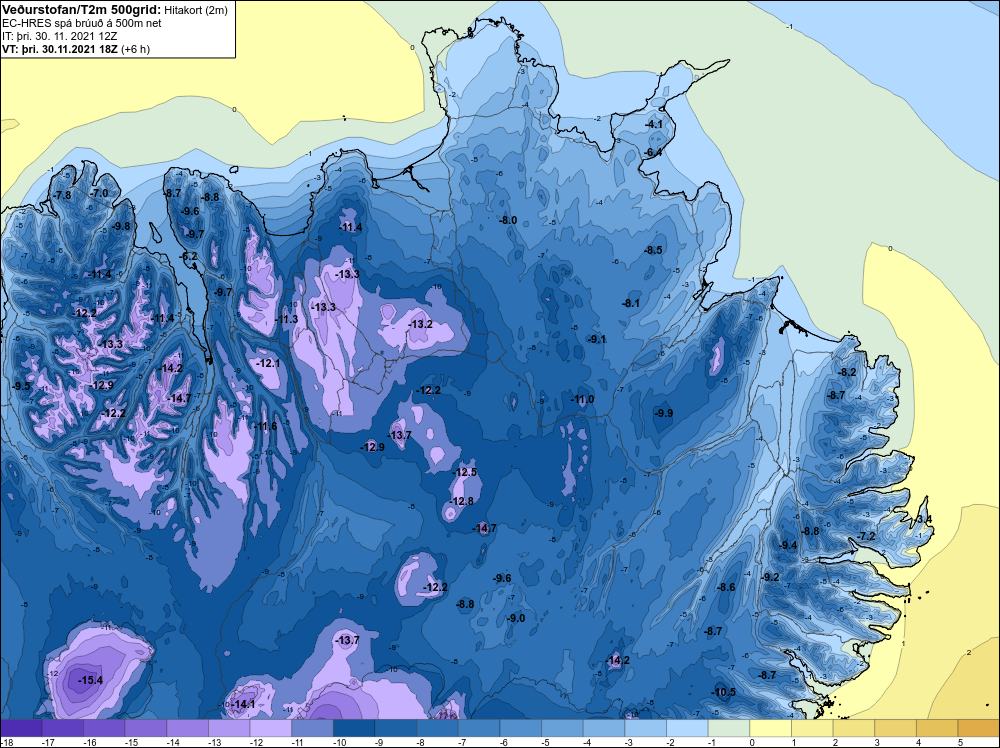Click the -7.8 temperature label
The image size is (1000, 748).
coord(62,195)
